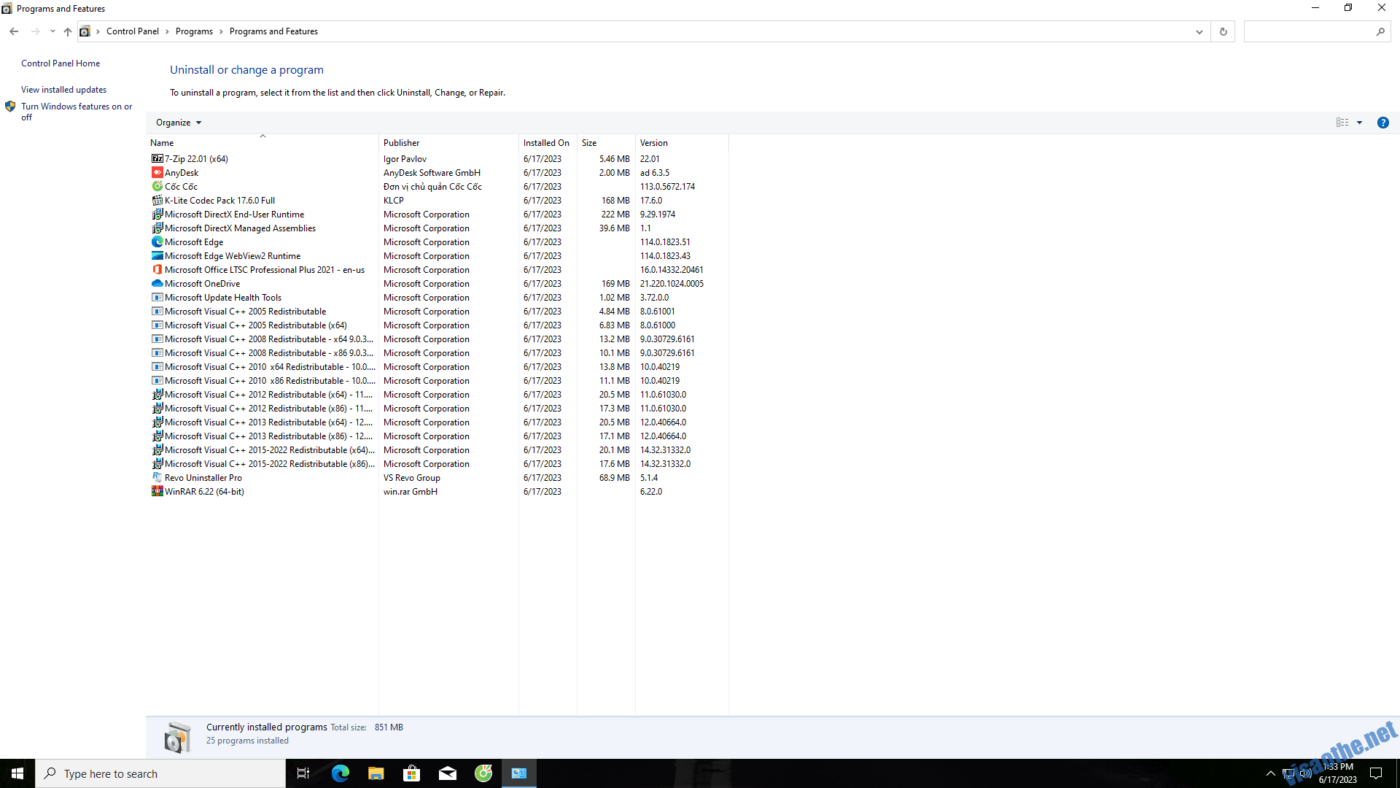Open Control Panel Home link
This screenshot has width=1400, height=788.
pyautogui.click(x=60, y=64)
